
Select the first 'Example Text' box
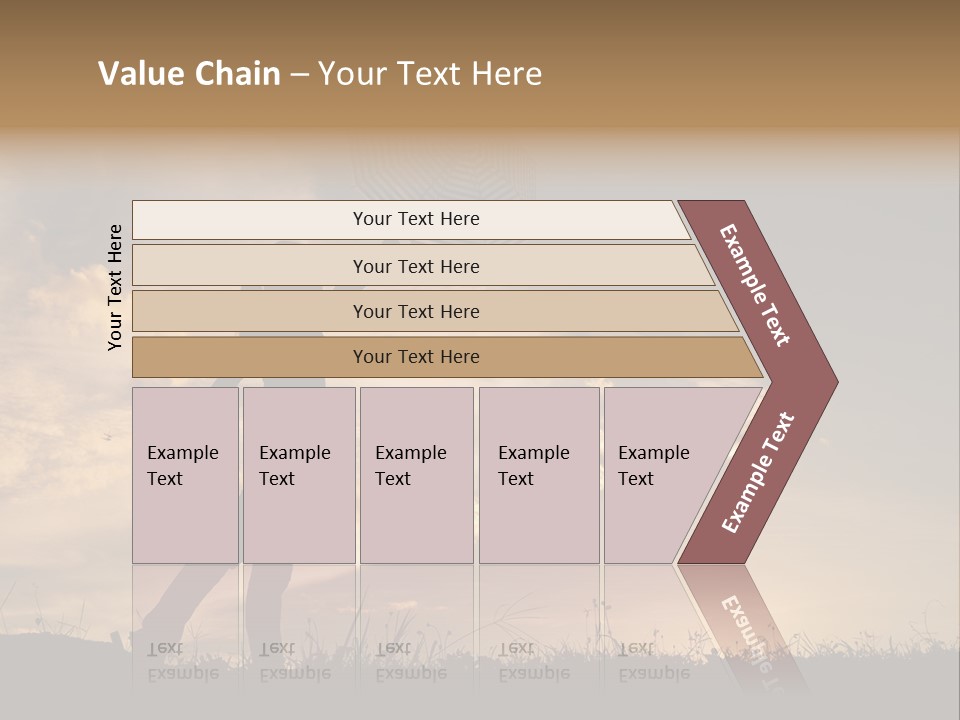click(185, 475)
